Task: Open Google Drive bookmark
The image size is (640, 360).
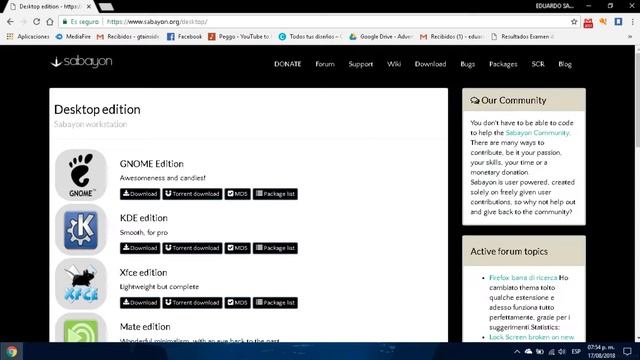Action: click(381, 36)
